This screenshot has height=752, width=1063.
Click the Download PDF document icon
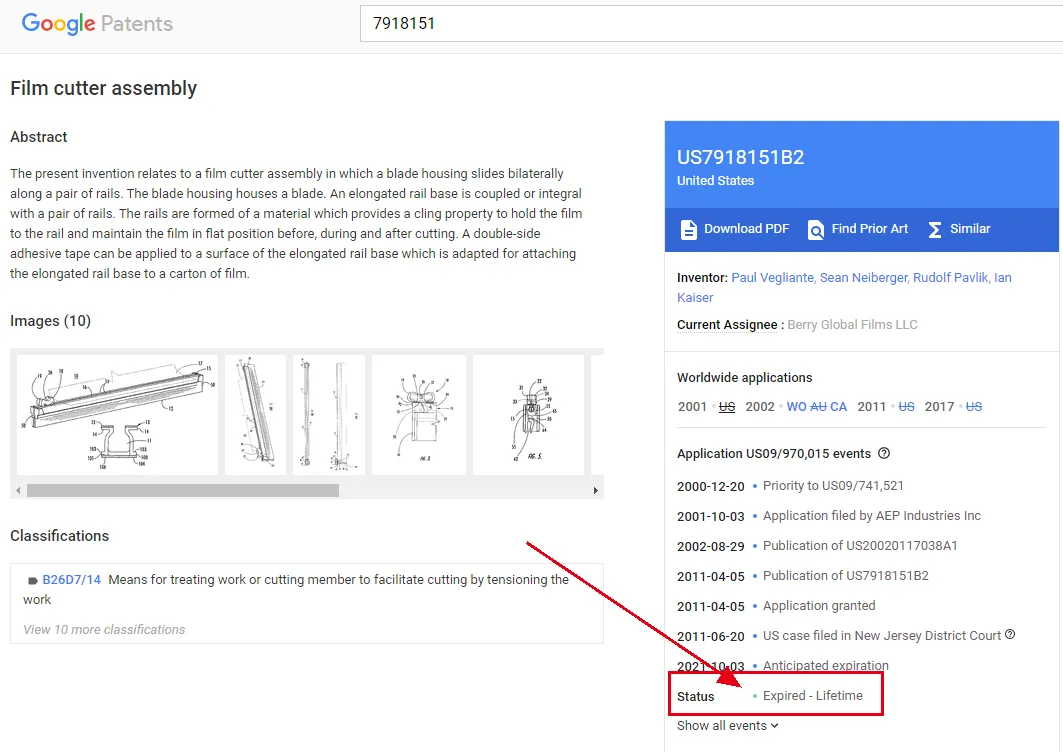point(688,230)
